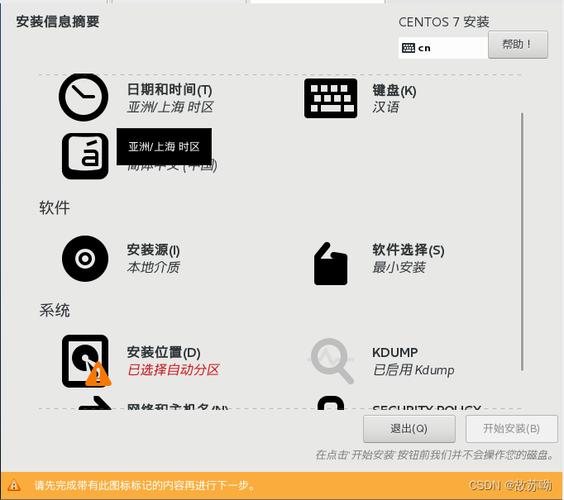Click 帮助! help button
This screenshot has height=500, width=564.
(x=518, y=45)
